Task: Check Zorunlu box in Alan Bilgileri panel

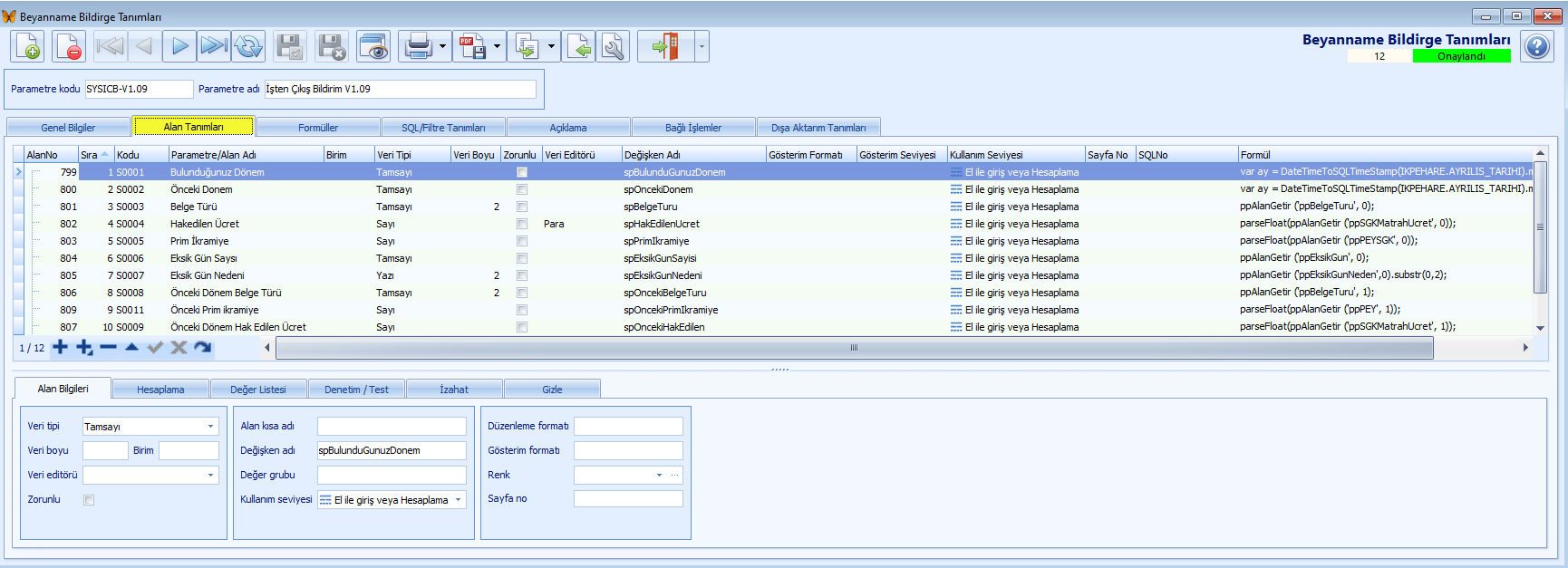Action: (89, 500)
